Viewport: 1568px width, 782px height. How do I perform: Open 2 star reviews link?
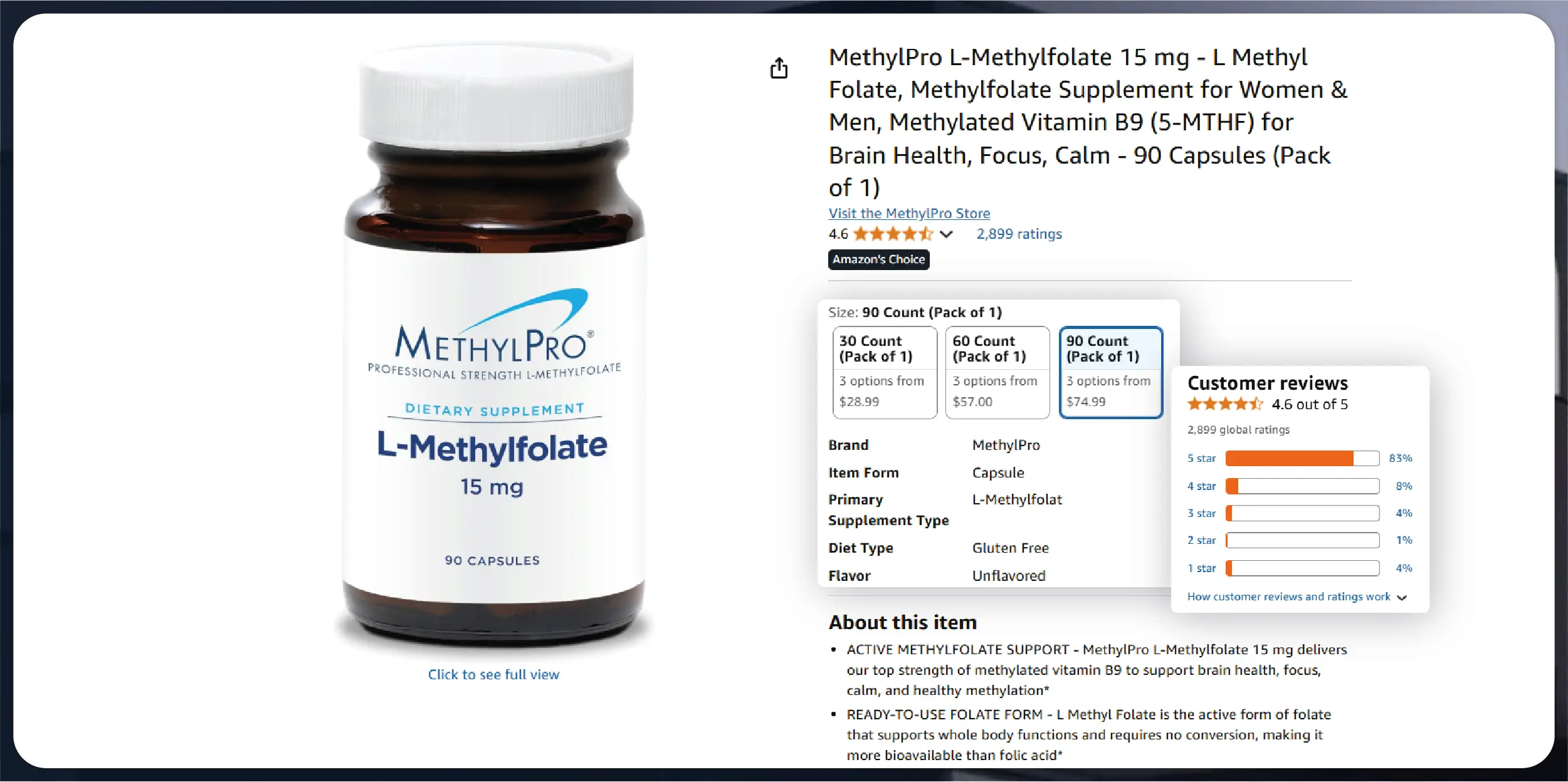[1201, 540]
